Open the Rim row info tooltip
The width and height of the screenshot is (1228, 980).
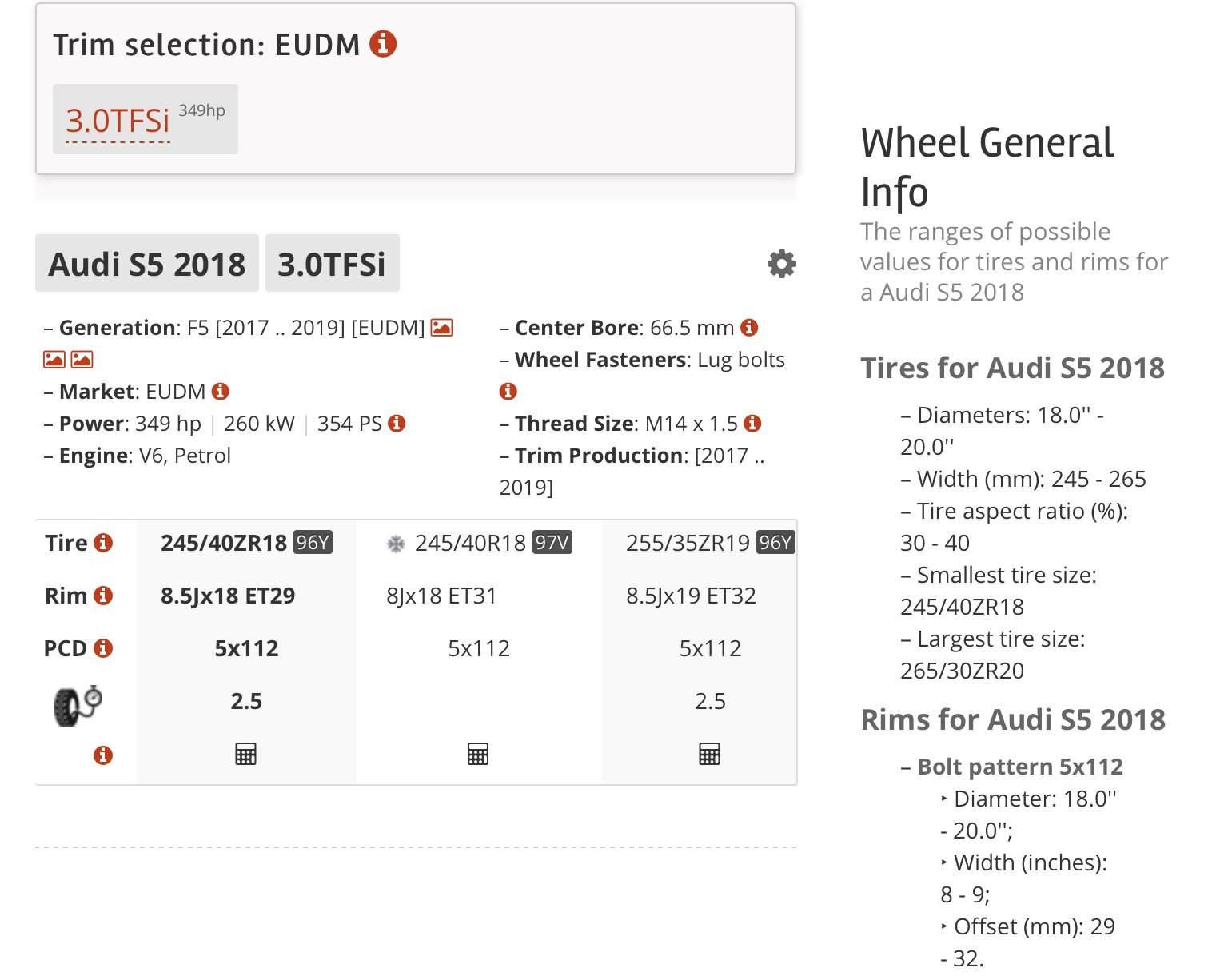pos(103,596)
